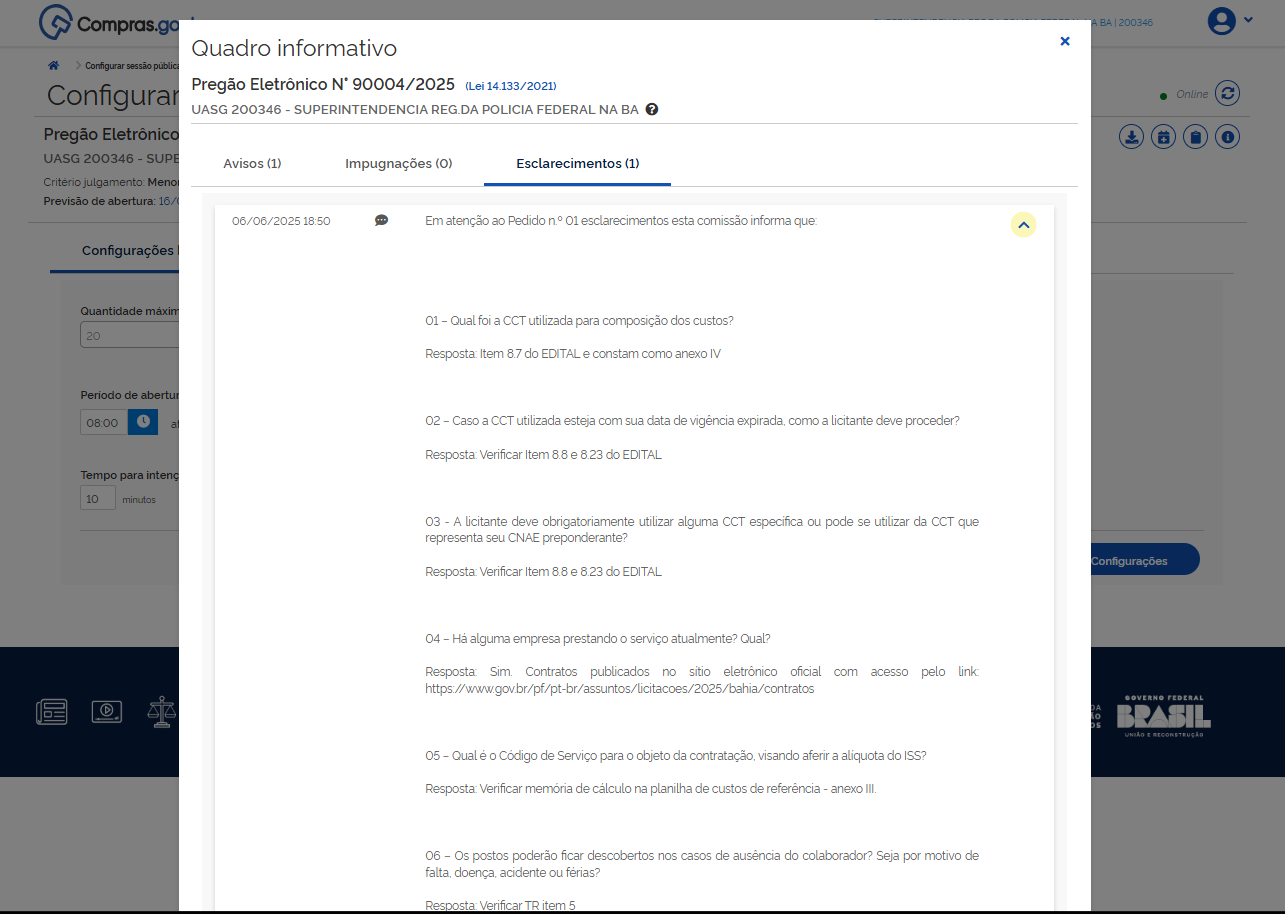Close the Quadro informativo dialog

(x=1064, y=41)
